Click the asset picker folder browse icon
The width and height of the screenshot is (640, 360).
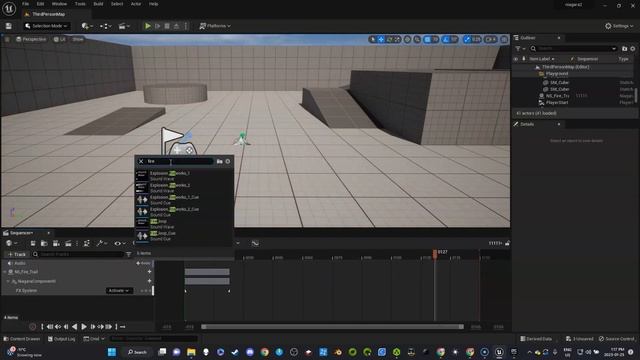point(220,162)
